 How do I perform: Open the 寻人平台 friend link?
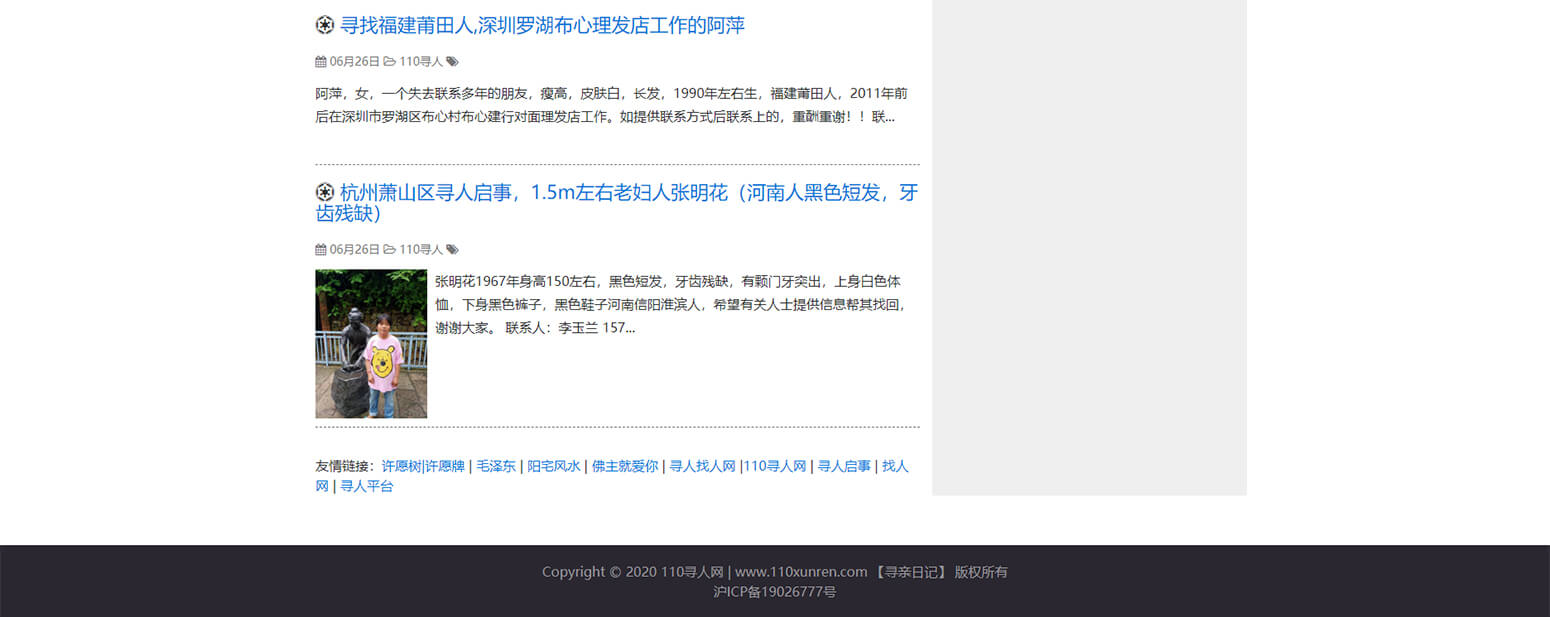point(367,486)
